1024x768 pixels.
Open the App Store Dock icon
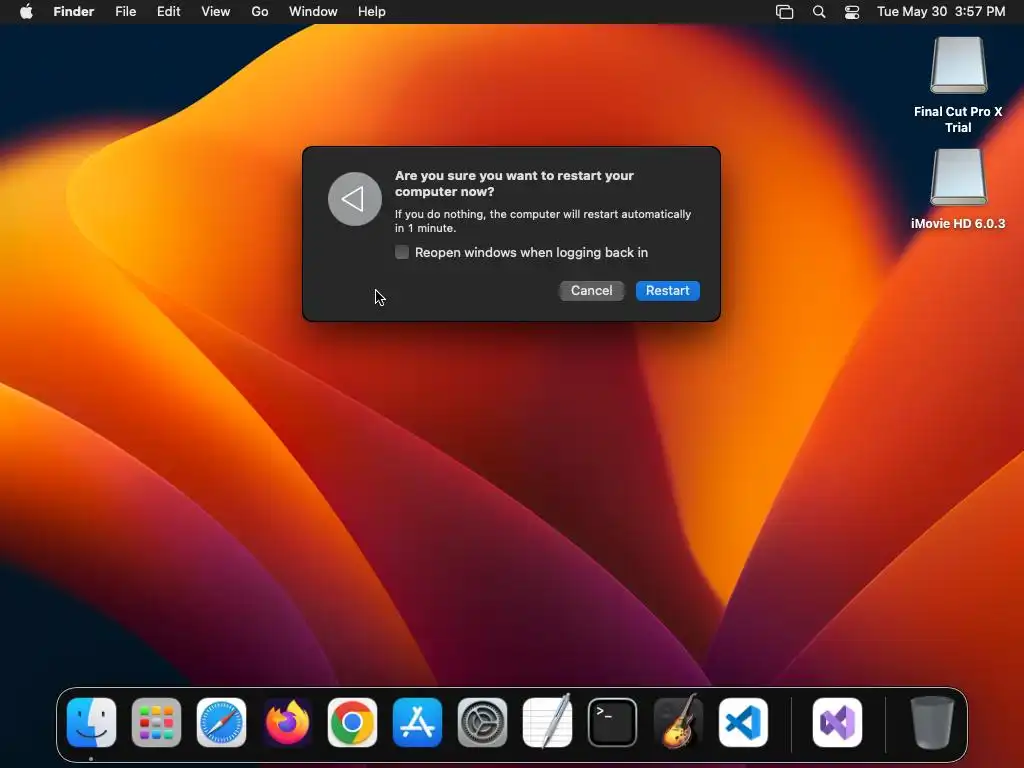point(417,722)
